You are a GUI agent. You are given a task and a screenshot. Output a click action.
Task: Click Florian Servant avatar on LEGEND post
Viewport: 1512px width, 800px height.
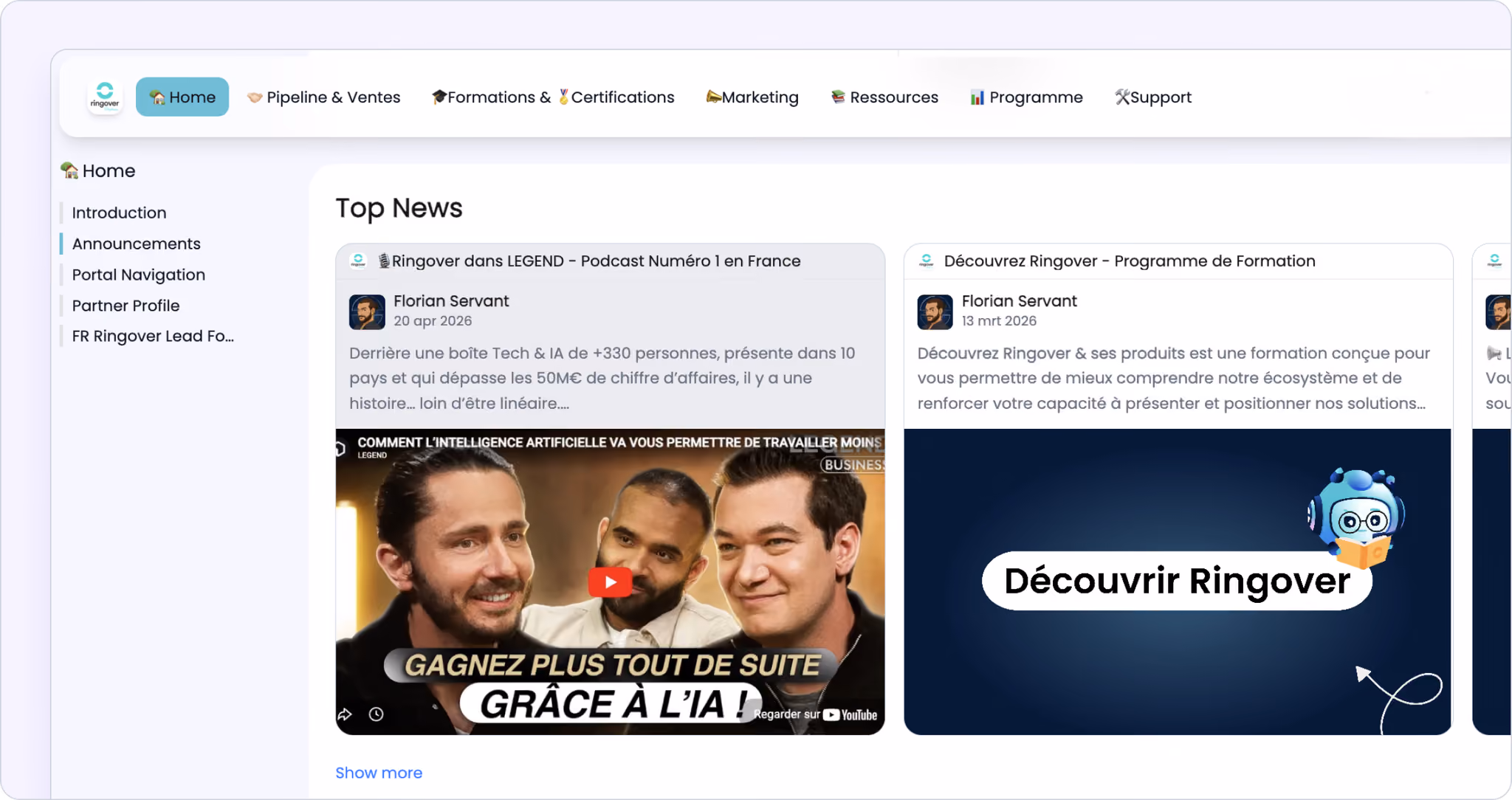[367, 311]
